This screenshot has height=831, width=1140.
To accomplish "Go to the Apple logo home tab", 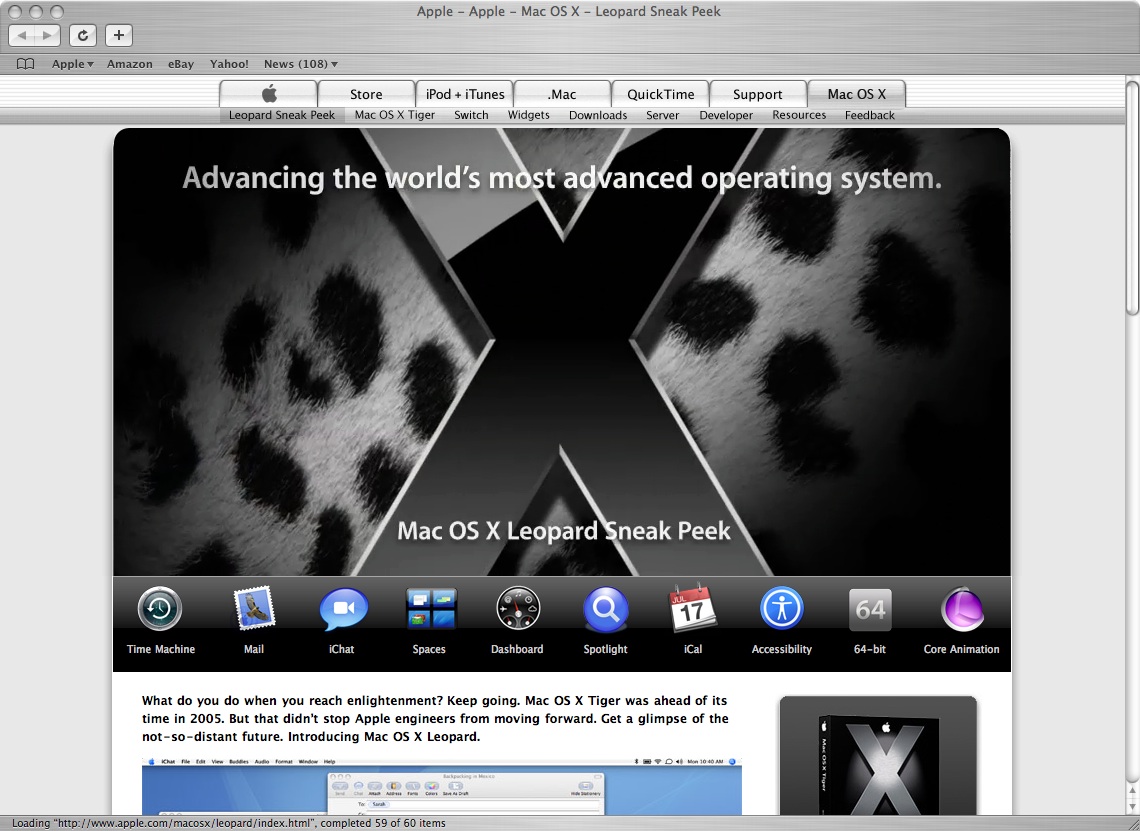I will [269, 94].
